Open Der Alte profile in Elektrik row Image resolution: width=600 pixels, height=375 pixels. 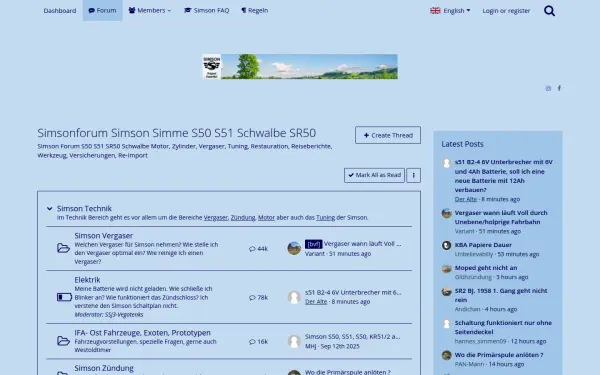click(x=316, y=302)
